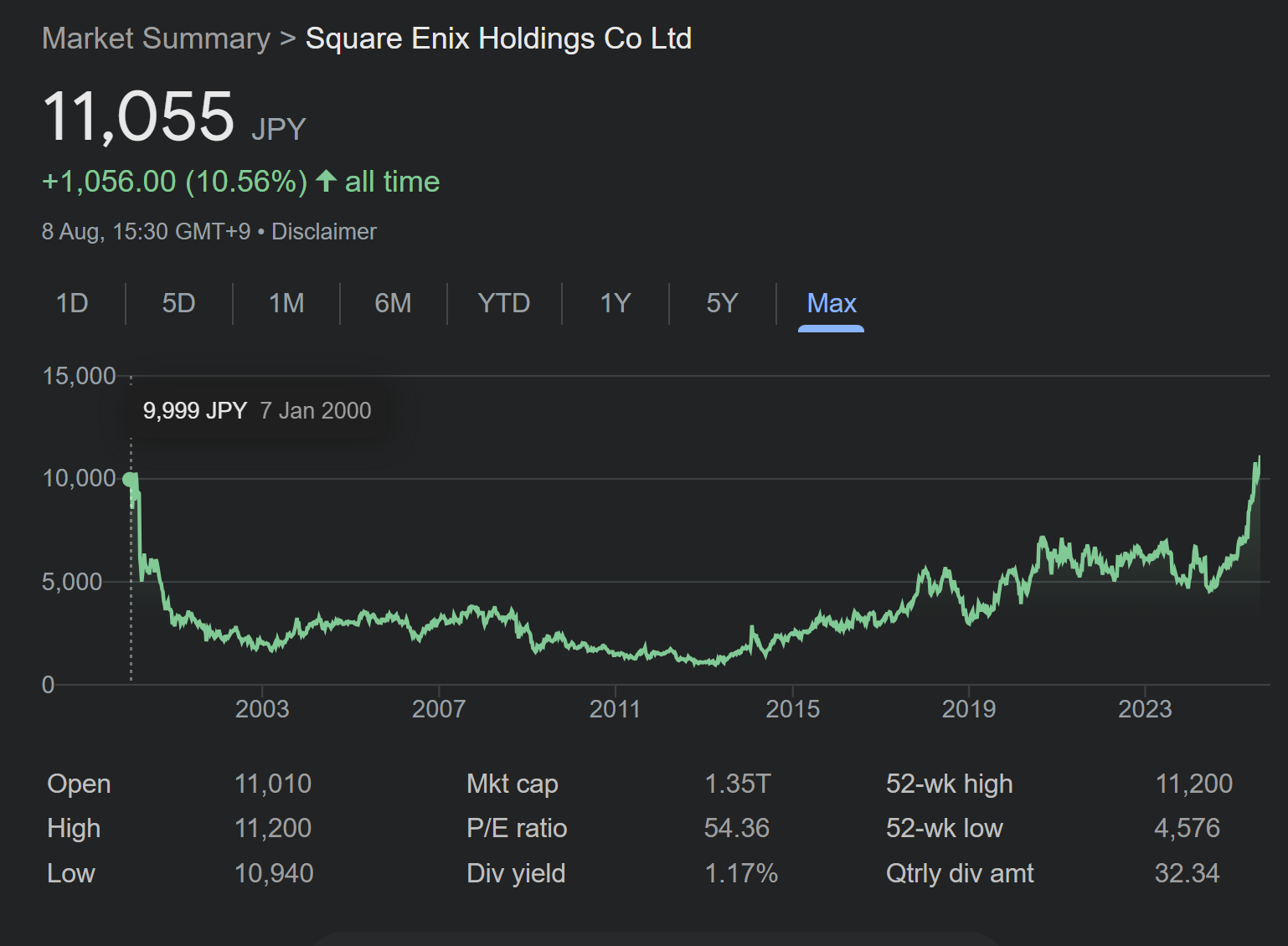Click the 10,000 y-axis label

click(x=79, y=479)
